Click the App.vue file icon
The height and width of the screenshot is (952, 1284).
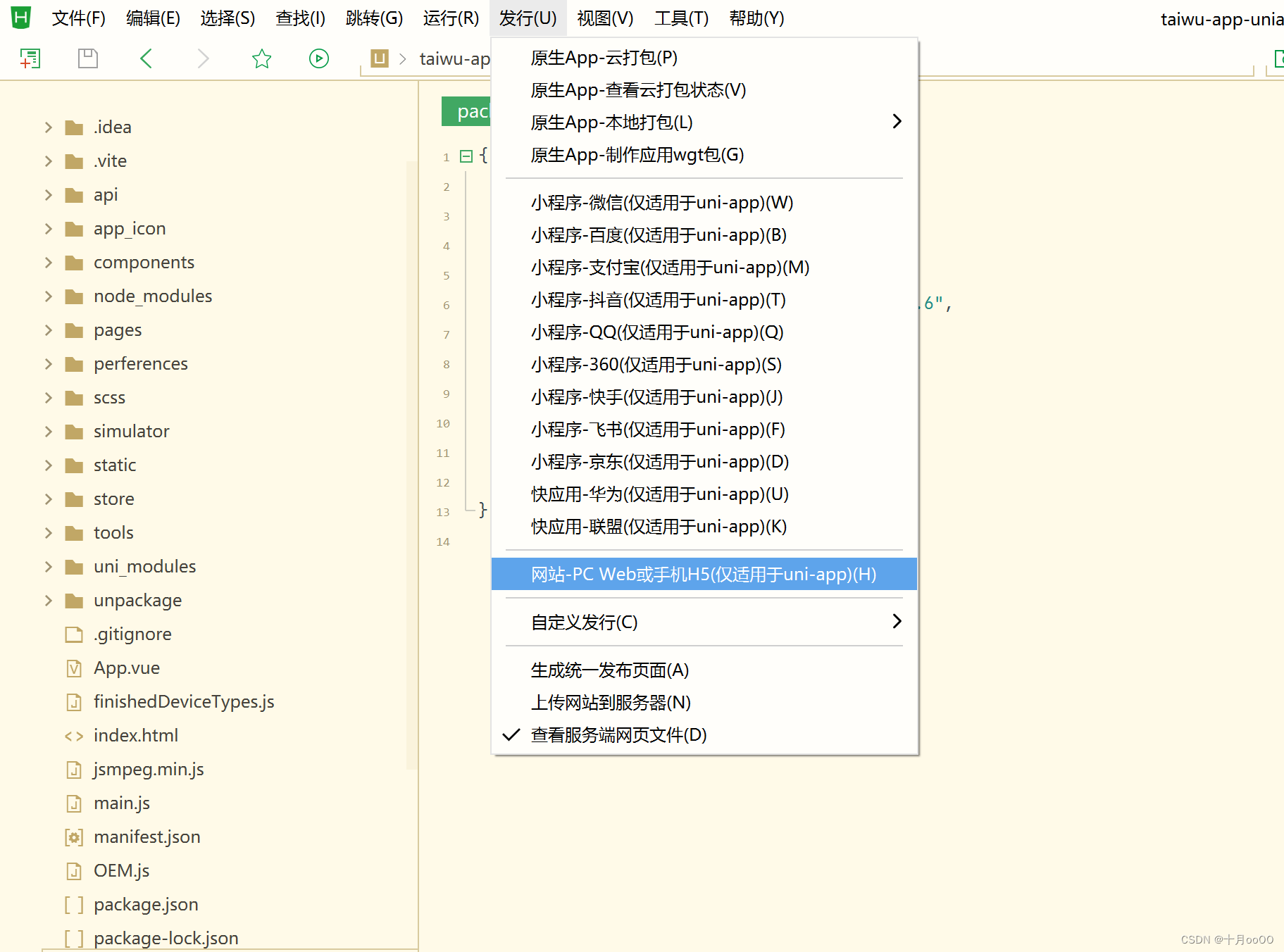coord(74,668)
